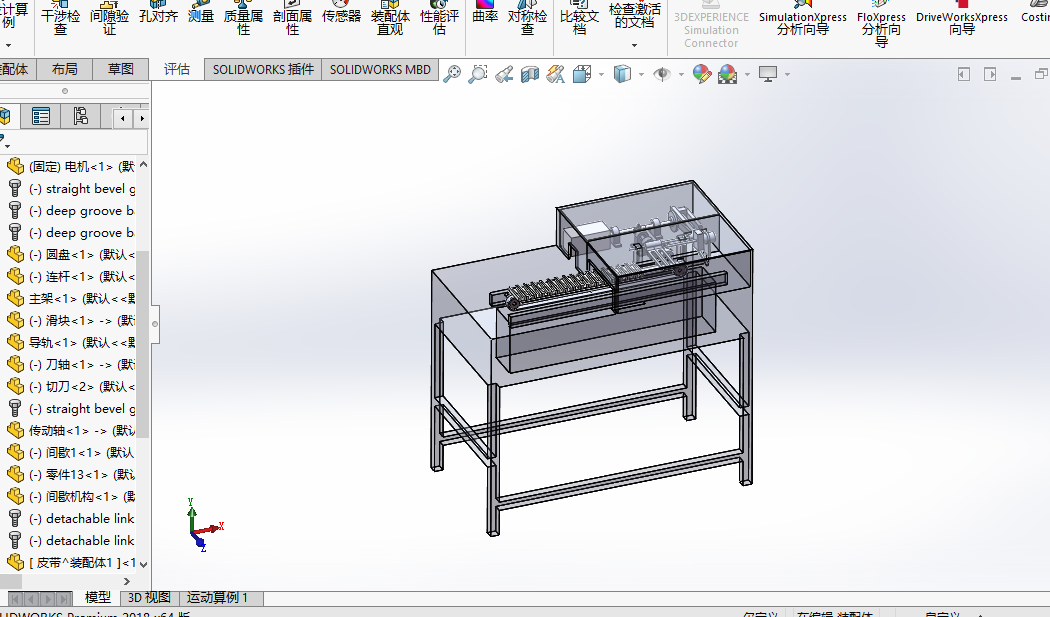Select the Zoom to Area tool
This screenshot has width=1050, height=617.
click(x=478, y=74)
